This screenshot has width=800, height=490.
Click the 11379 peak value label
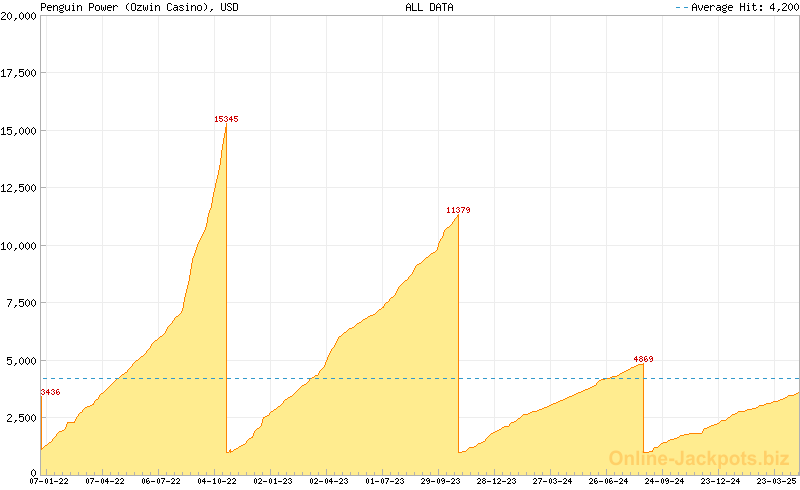458,210
